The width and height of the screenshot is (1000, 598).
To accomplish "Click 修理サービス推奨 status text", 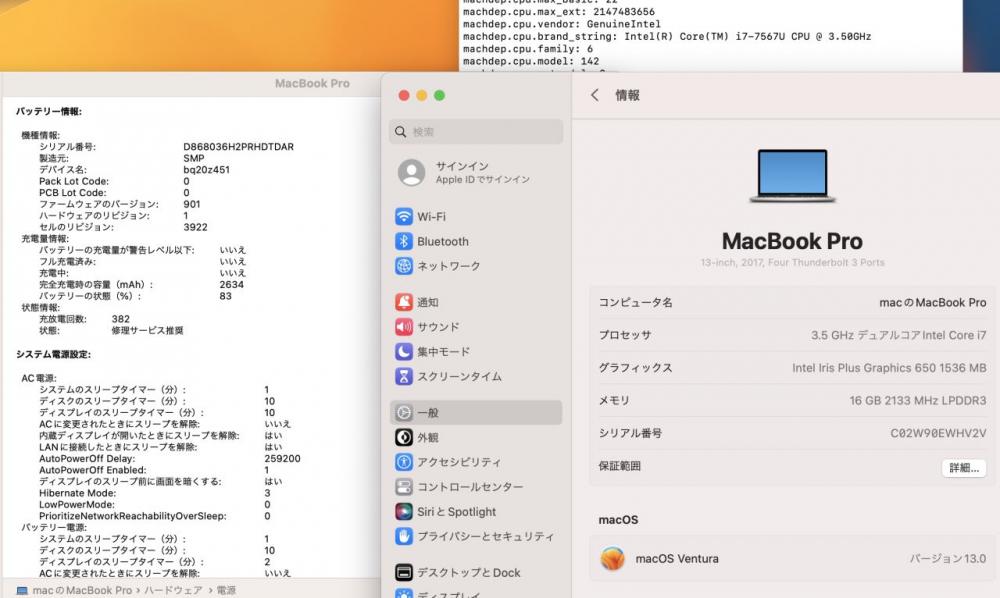I will tap(147, 330).
